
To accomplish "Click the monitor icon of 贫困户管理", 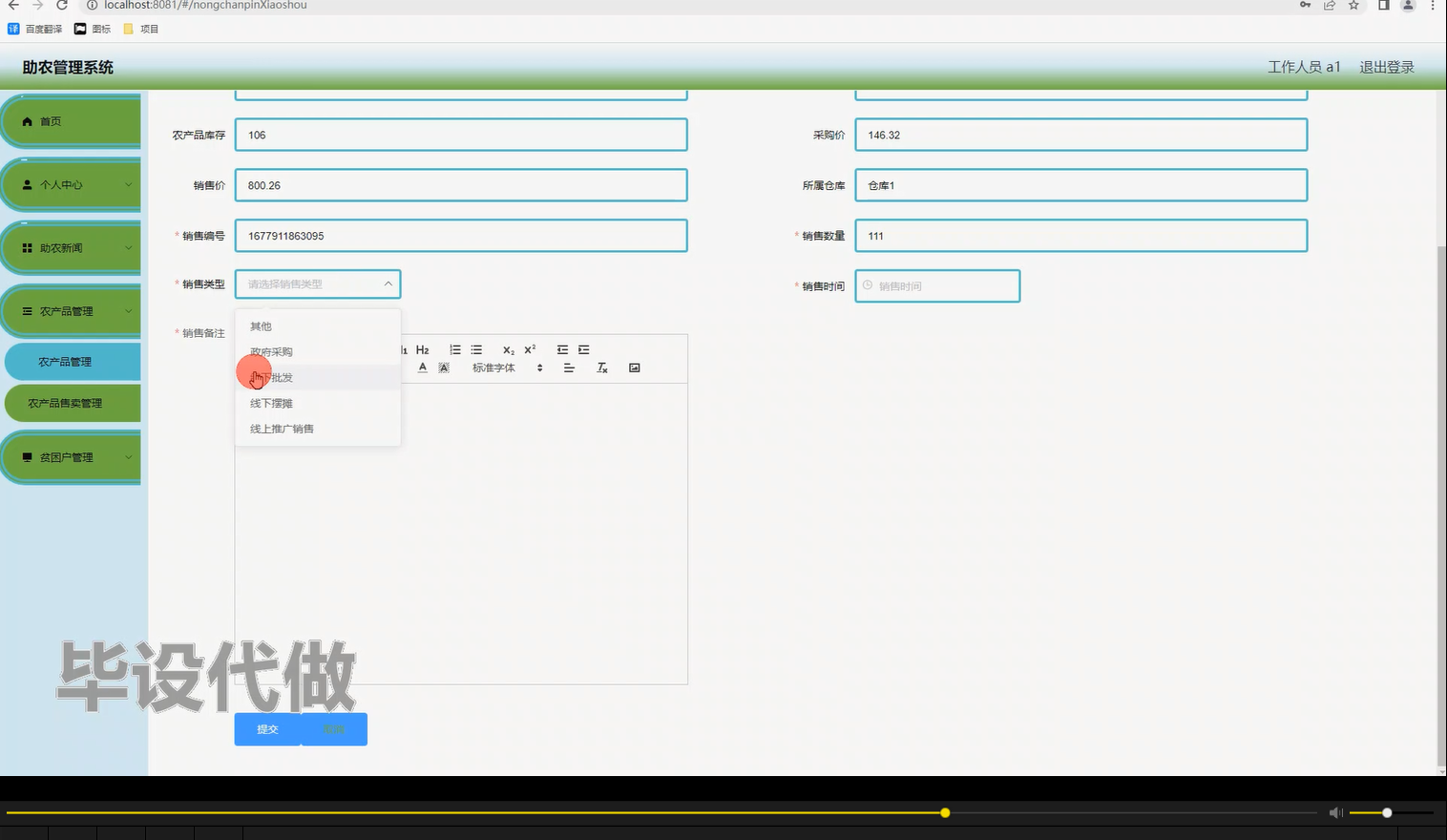I will [27, 457].
